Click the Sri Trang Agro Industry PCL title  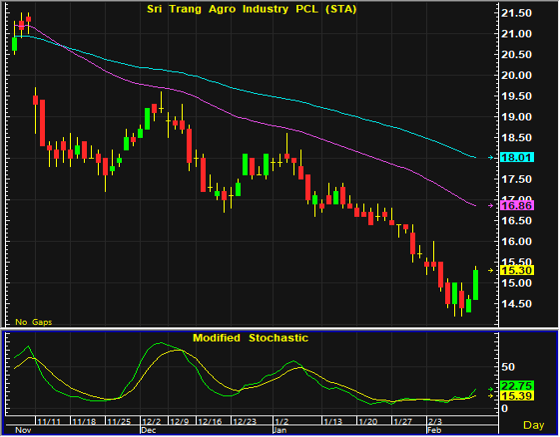252,9
